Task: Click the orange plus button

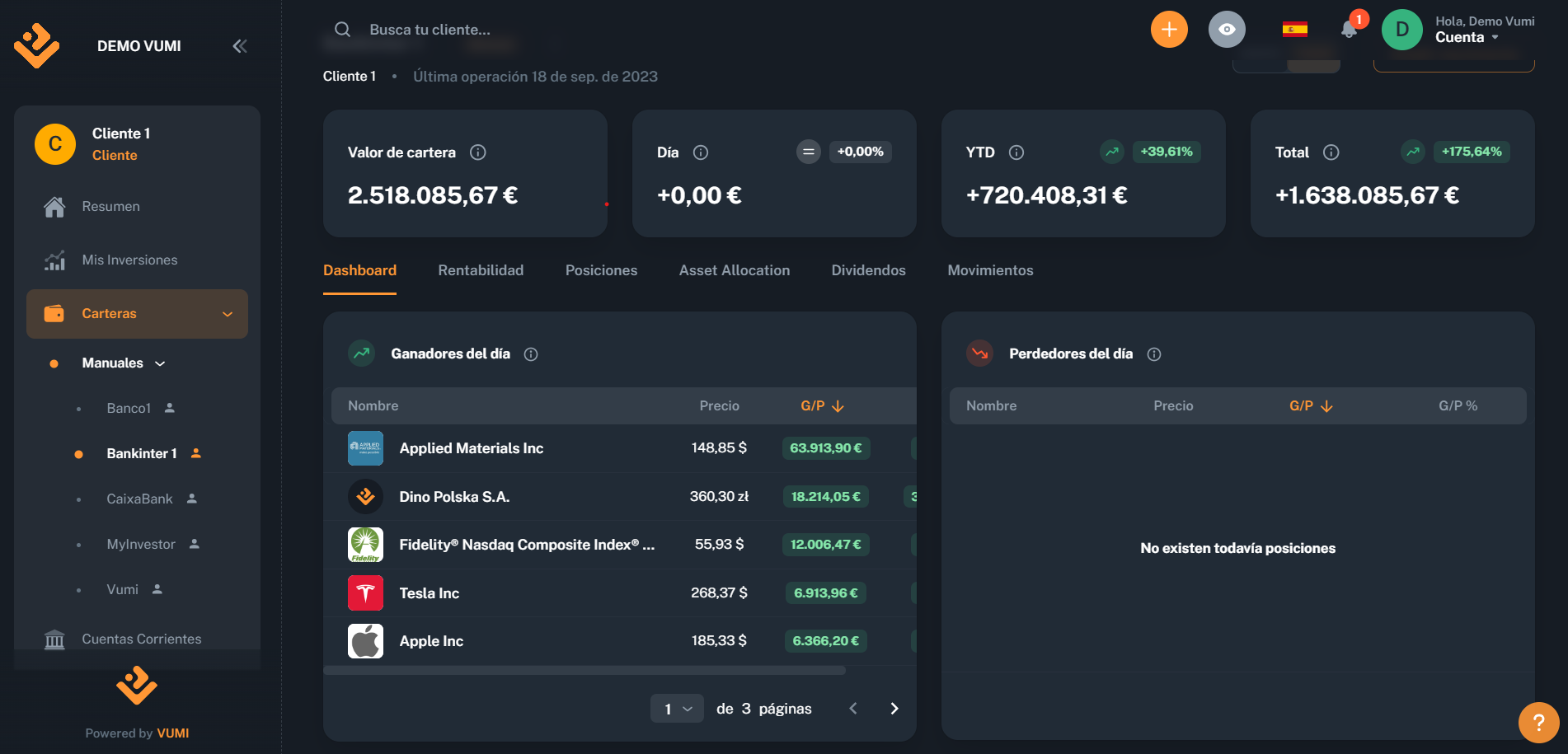Action: point(1169,29)
